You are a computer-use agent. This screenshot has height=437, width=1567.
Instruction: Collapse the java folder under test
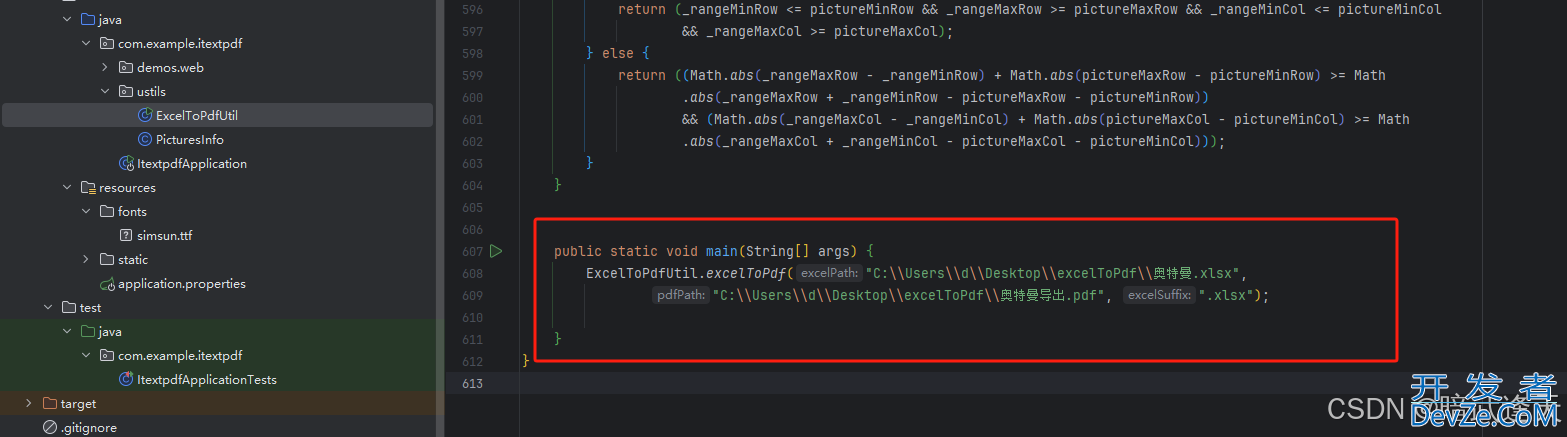67,331
